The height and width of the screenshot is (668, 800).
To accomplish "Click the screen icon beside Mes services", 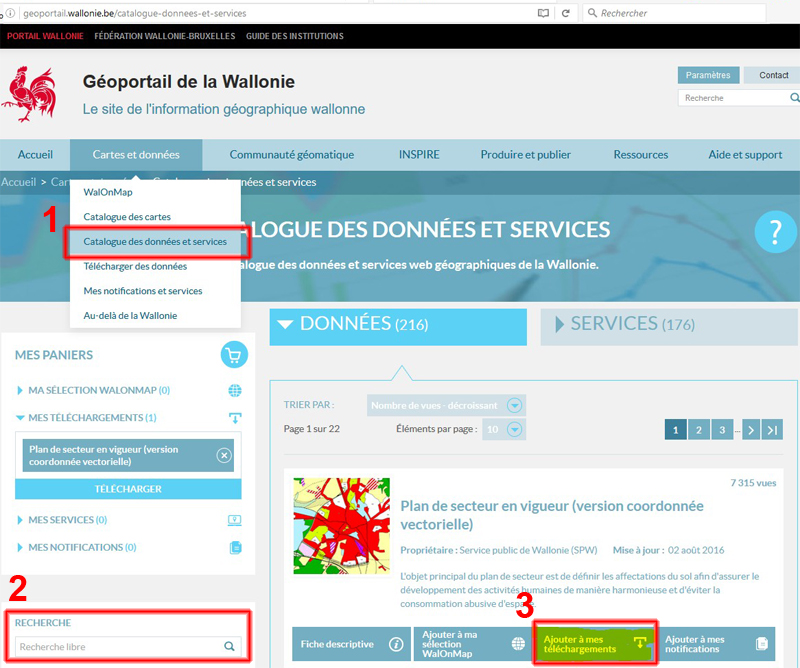I will click(x=235, y=520).
